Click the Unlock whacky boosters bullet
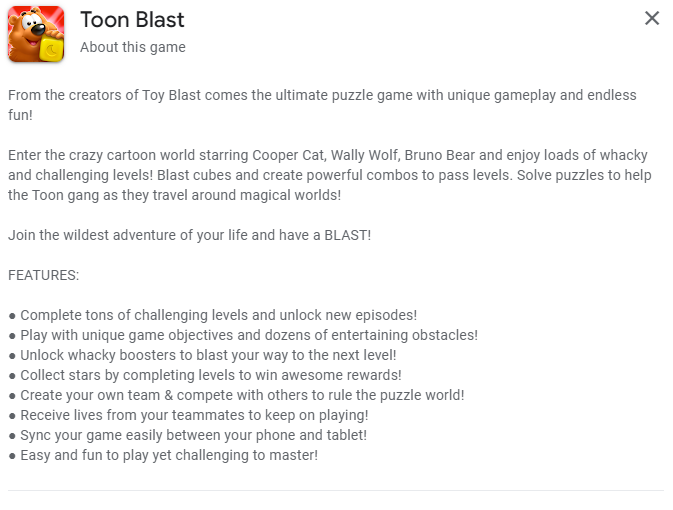 click(202, 355)
